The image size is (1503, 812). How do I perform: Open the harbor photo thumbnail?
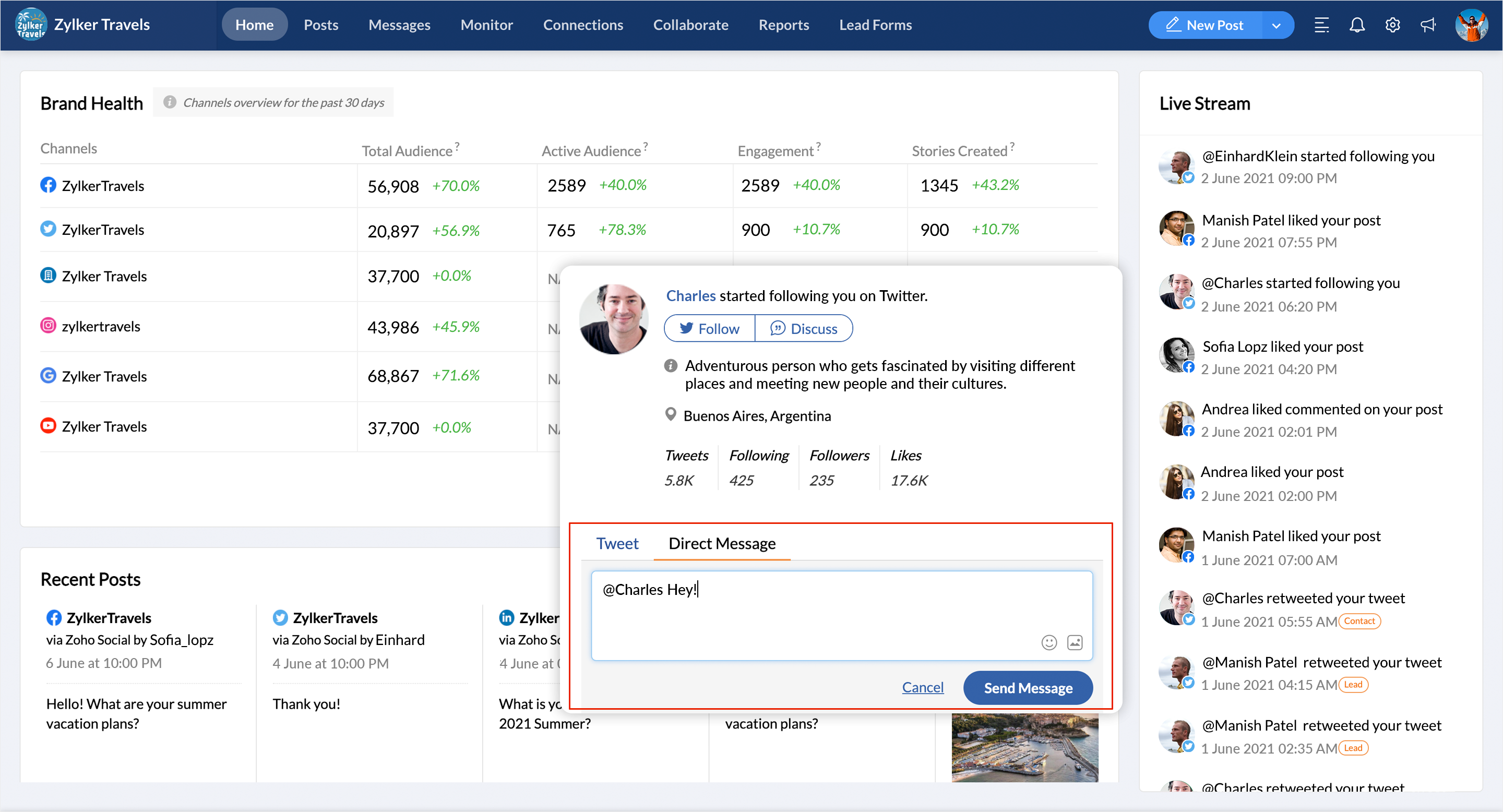tap(1024, 747)
